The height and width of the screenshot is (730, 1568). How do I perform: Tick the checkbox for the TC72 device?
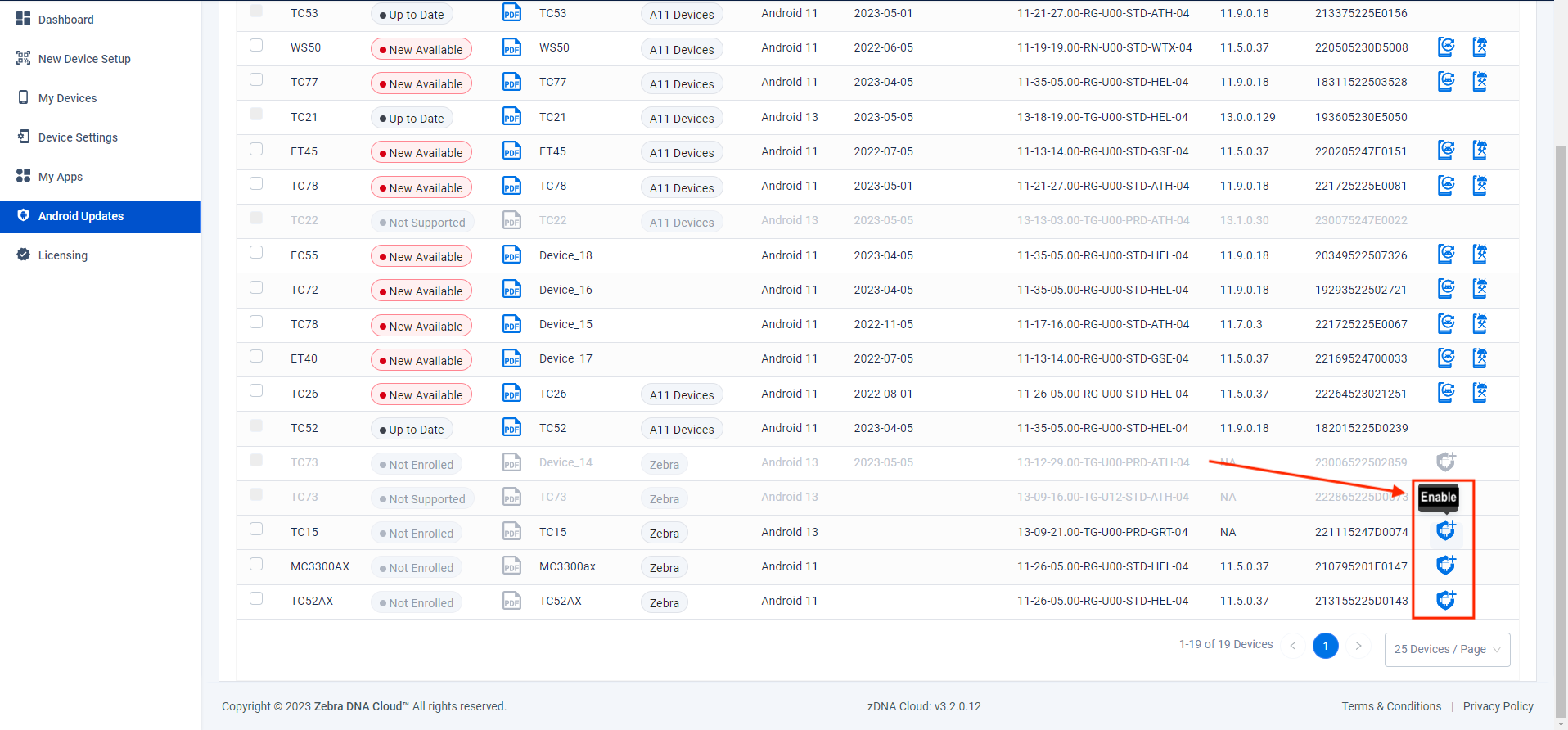pyautogui.click(x=256, y=288)
